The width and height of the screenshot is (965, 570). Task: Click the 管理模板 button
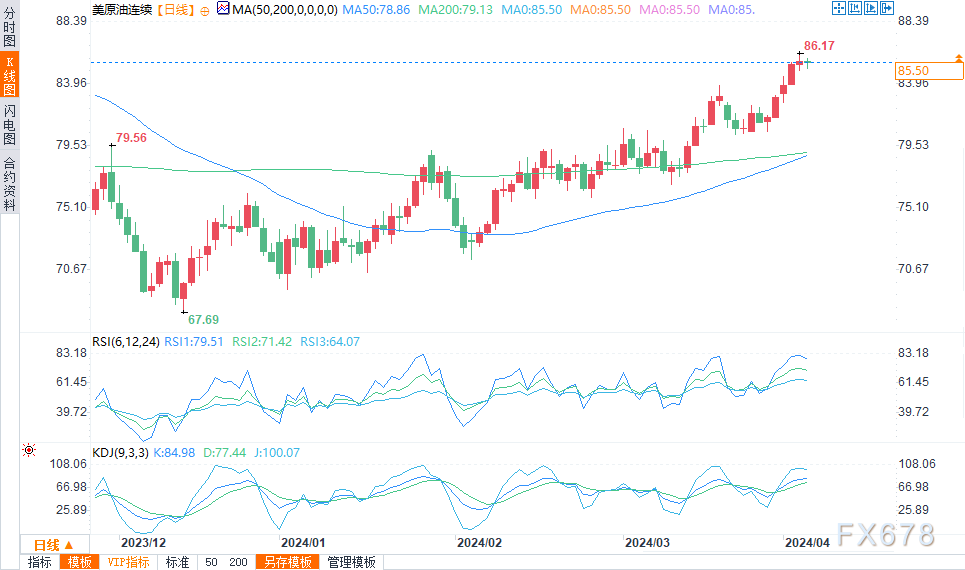click(x=351, y=562)
